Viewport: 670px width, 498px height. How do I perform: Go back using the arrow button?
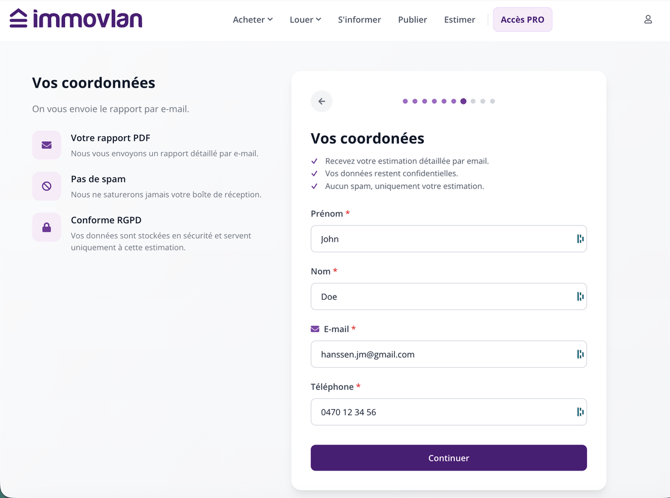322,101
